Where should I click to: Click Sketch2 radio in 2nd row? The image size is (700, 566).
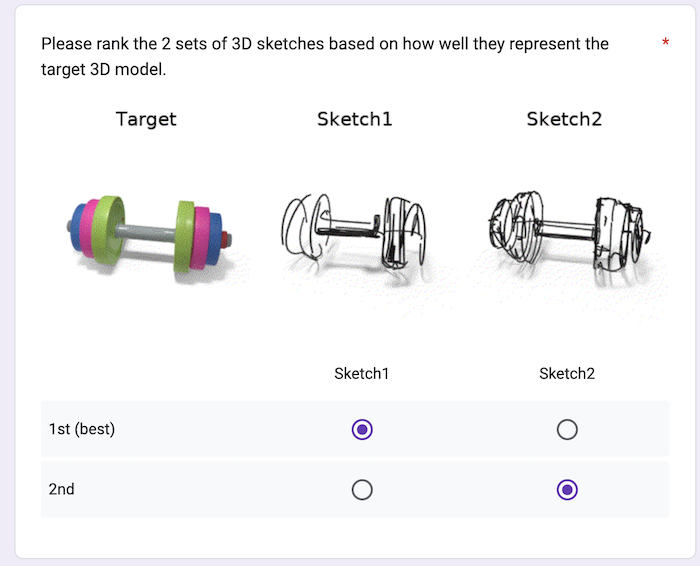[x=567, y=490]
